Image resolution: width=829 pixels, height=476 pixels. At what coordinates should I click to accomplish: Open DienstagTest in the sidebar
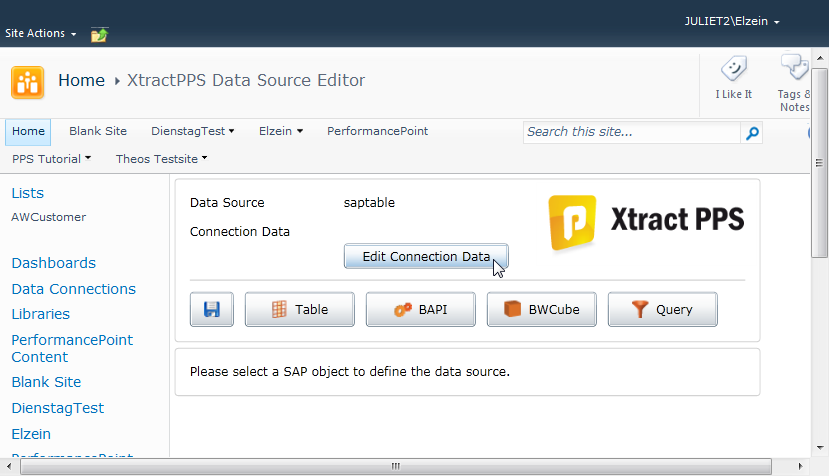click(58, 408)
